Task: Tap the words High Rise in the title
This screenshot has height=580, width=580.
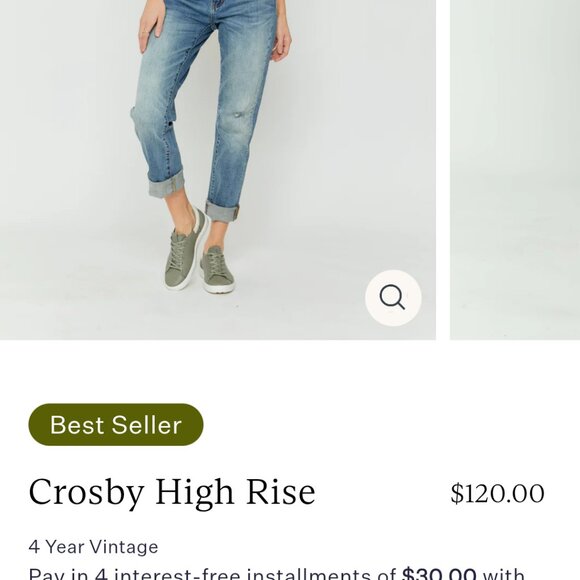Action: 236,492
